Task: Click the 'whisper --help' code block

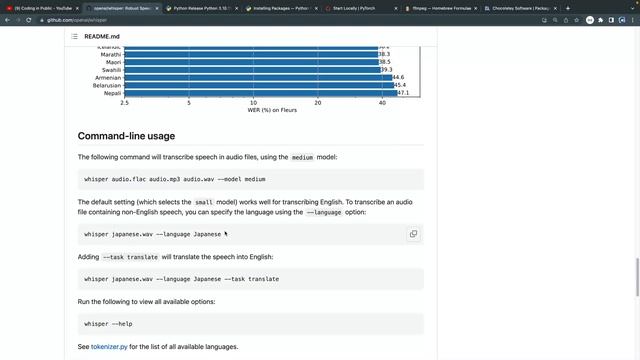Action: pyautogui.click(x=251, y=324)
